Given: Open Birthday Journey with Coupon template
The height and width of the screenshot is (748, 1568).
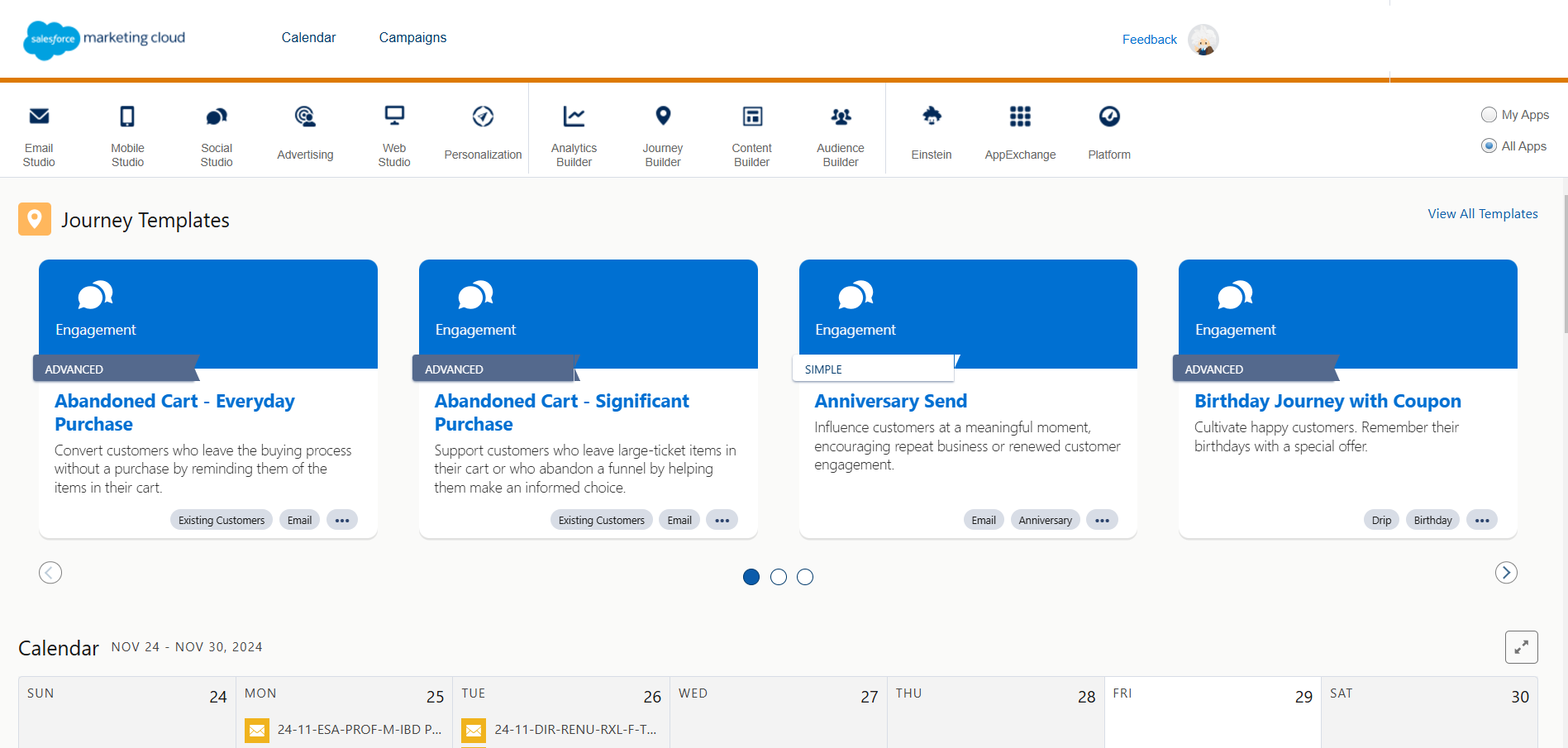Looking at the screenshot, I should pyautogui.click(x=1327, y=401).
